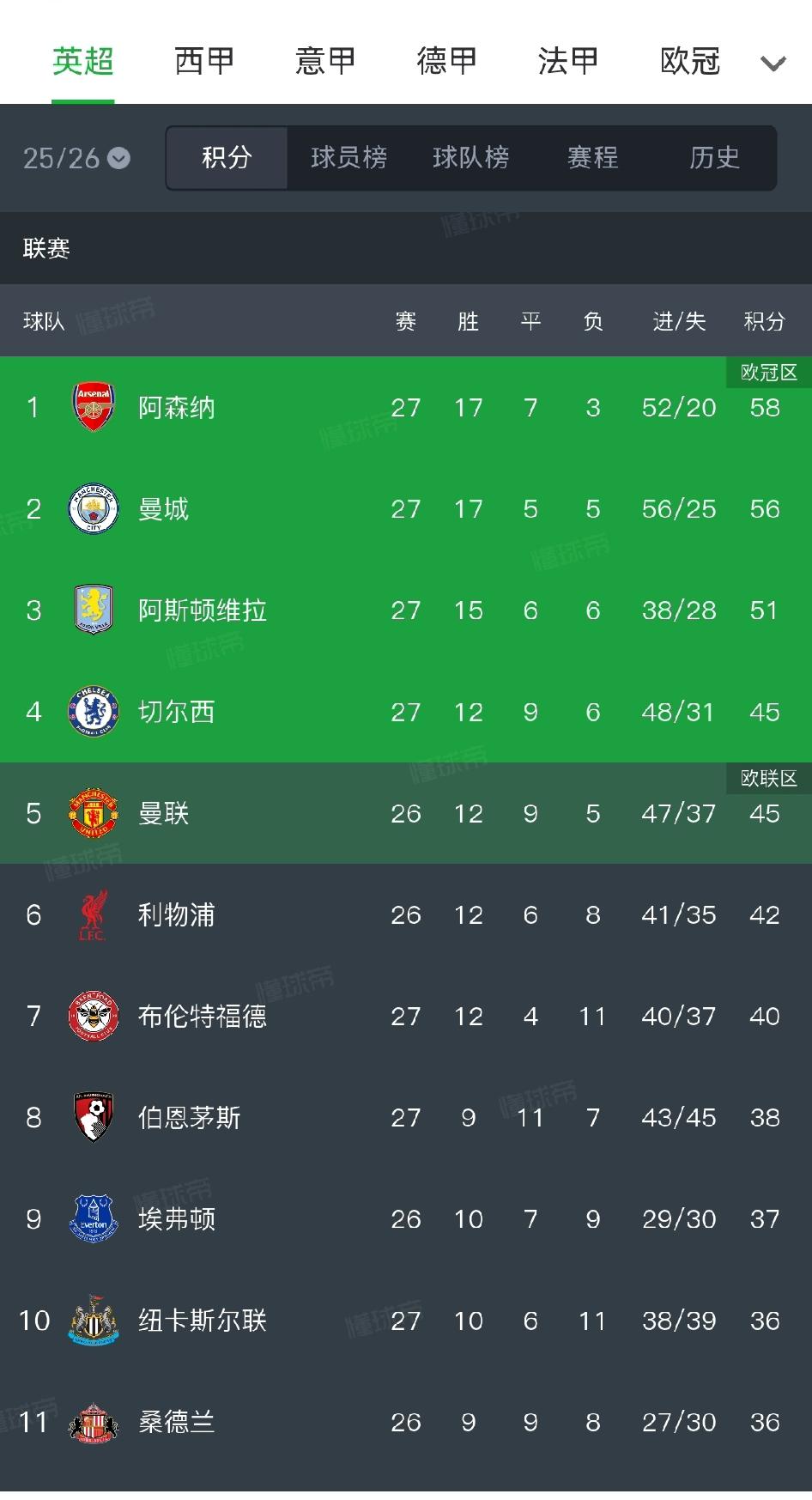Open the league dropdown next to 欧冠
Image resolution: width=812 pixels, height=1500 pixels.
[x=774, y=63]
